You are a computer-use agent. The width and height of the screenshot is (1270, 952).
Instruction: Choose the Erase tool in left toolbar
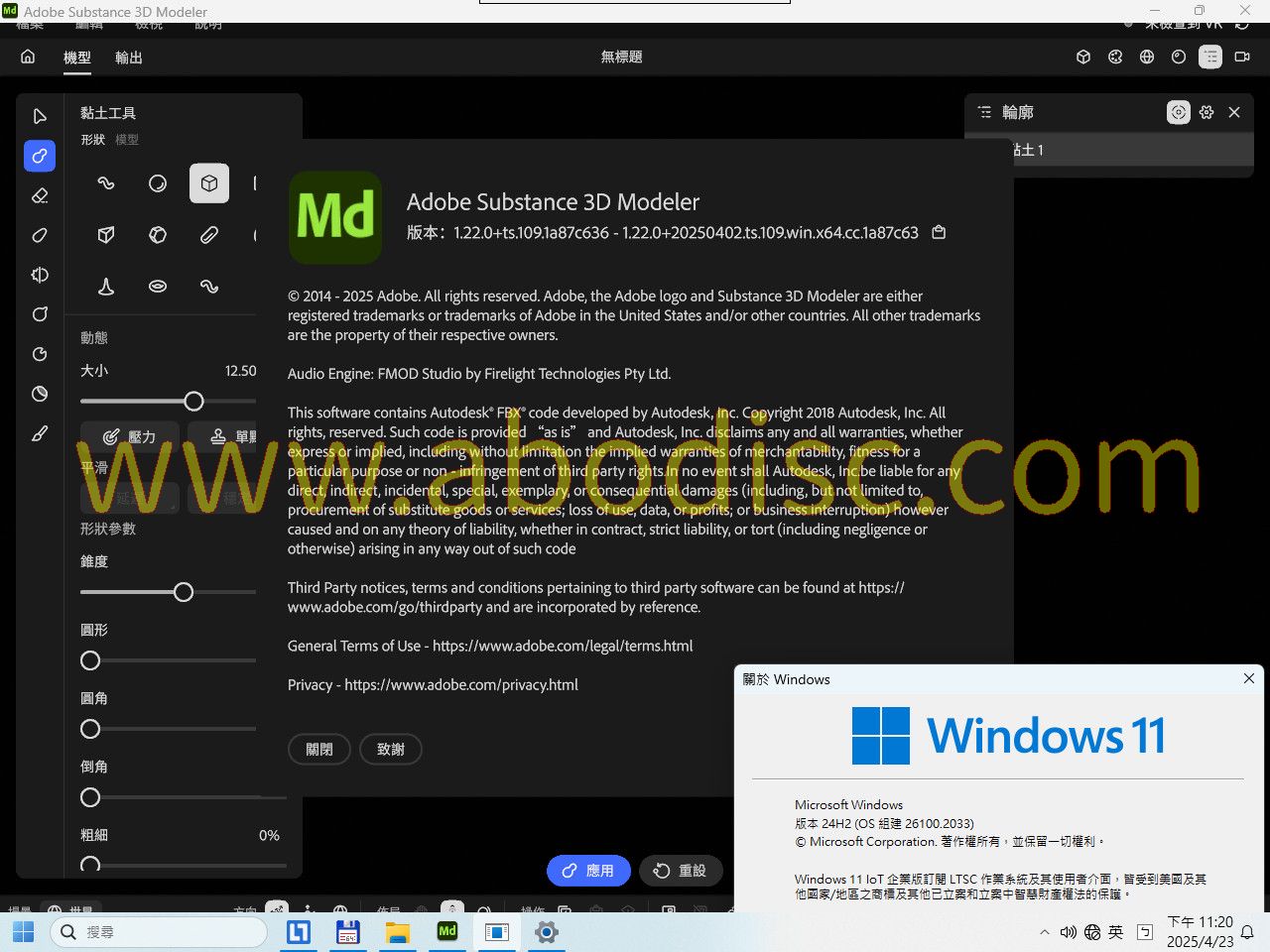pos(40,195)
